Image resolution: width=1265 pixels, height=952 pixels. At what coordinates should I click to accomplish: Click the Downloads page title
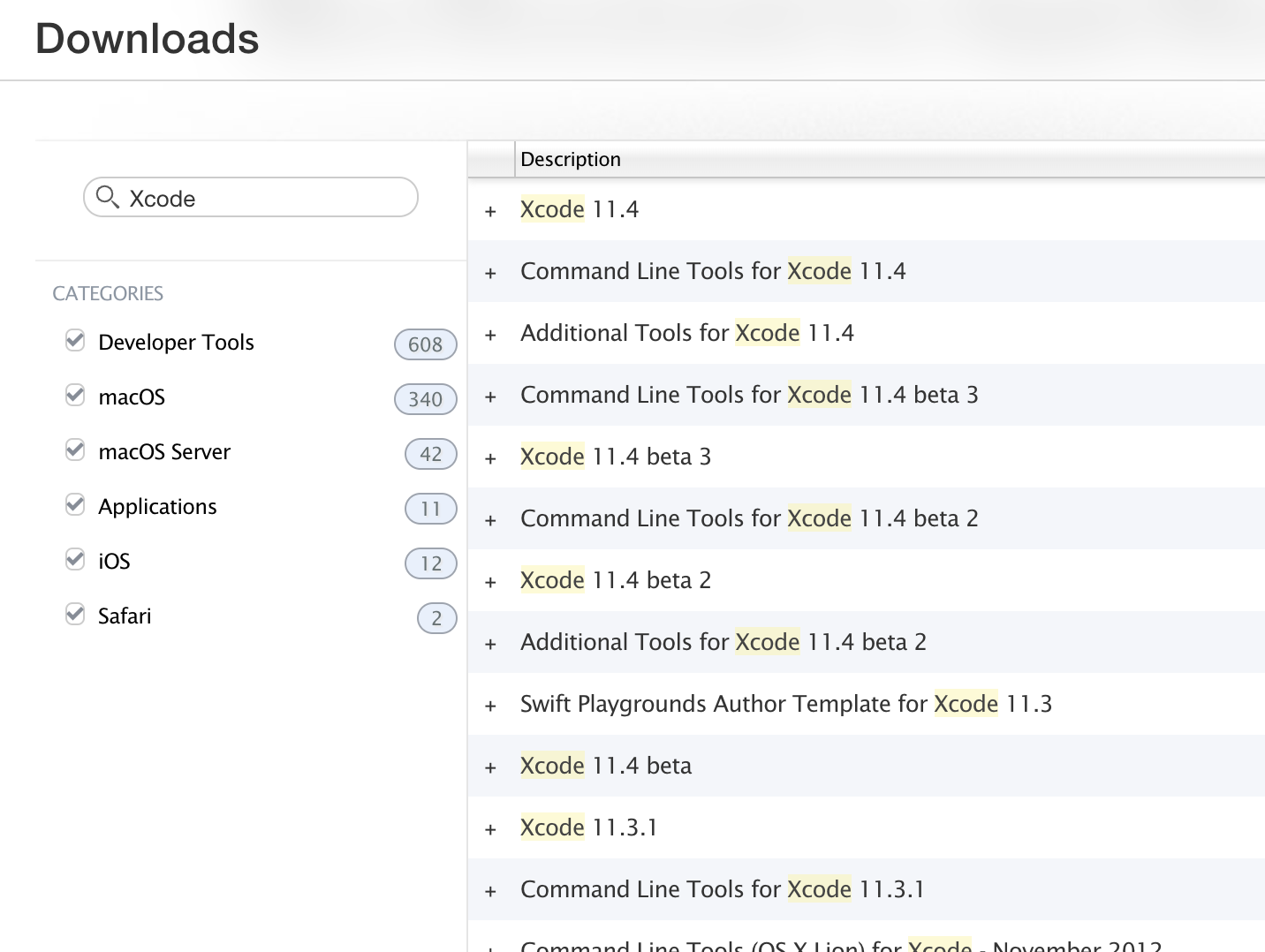(x=148, y=39)
